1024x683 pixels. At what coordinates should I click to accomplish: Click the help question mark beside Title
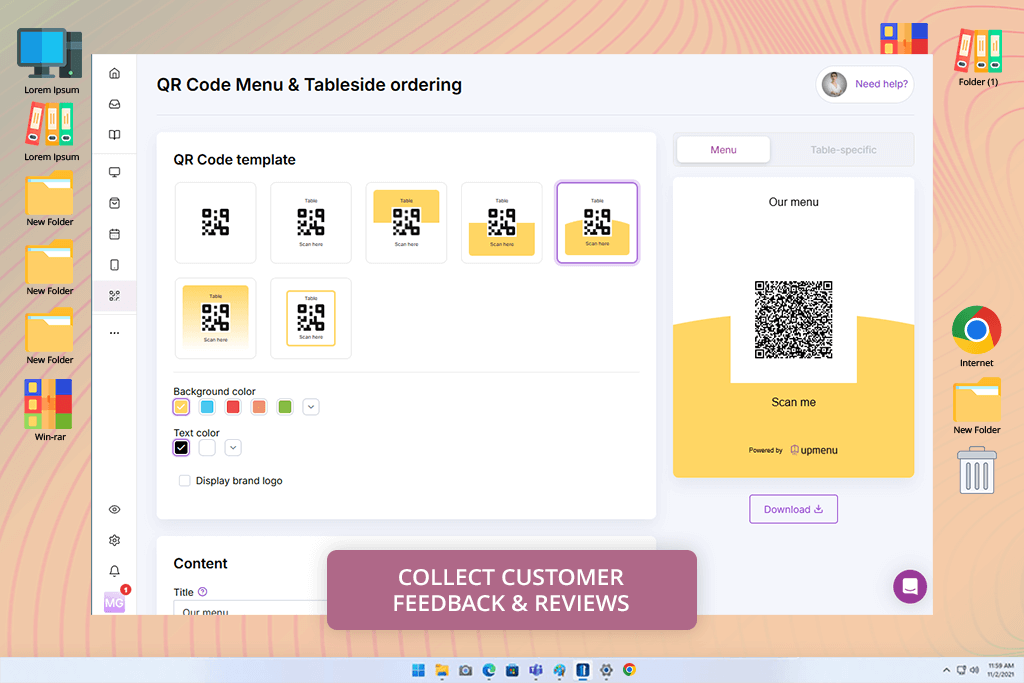coord(202,592)
